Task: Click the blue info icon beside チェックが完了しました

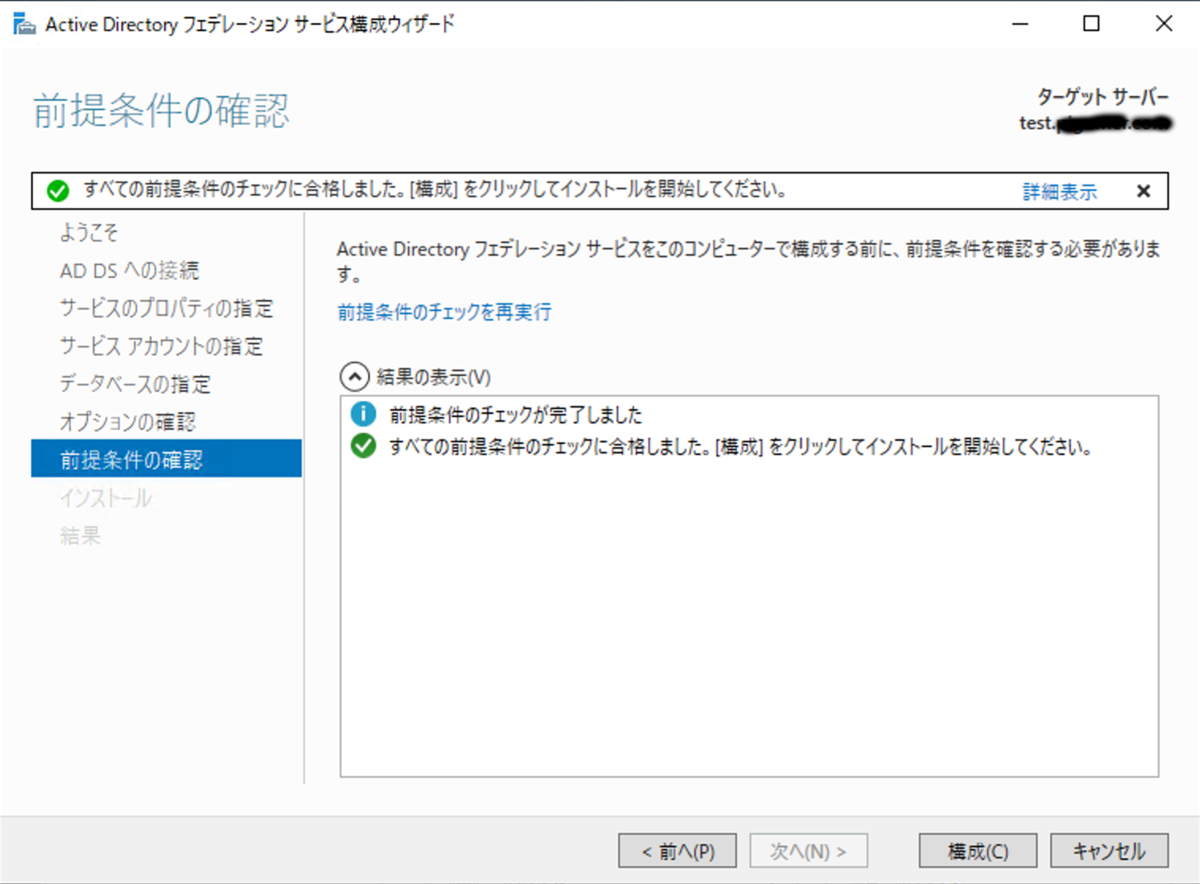Action: (361, 413)
